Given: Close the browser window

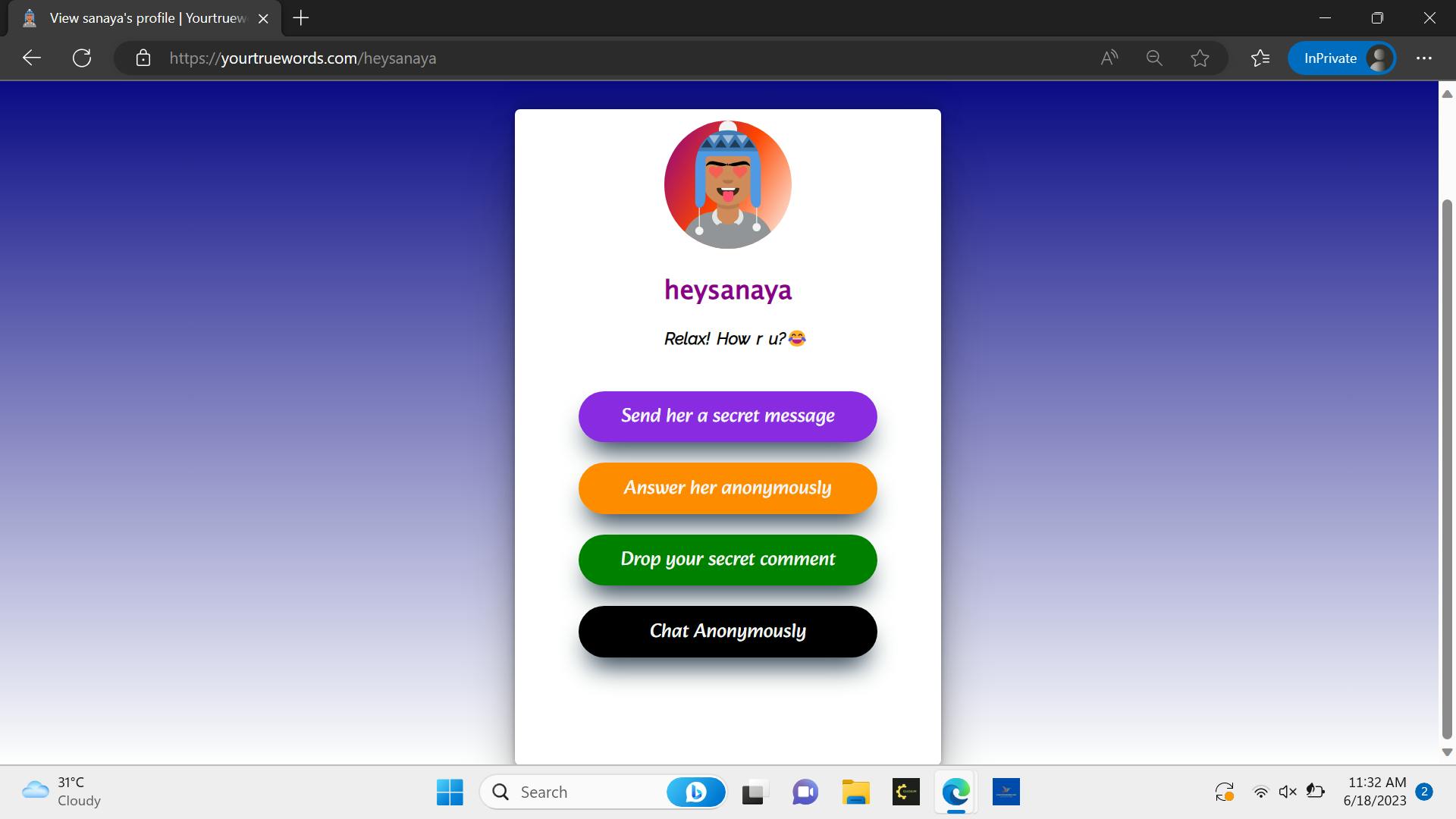Looking at the screenshot, I should pos(1429,17).
